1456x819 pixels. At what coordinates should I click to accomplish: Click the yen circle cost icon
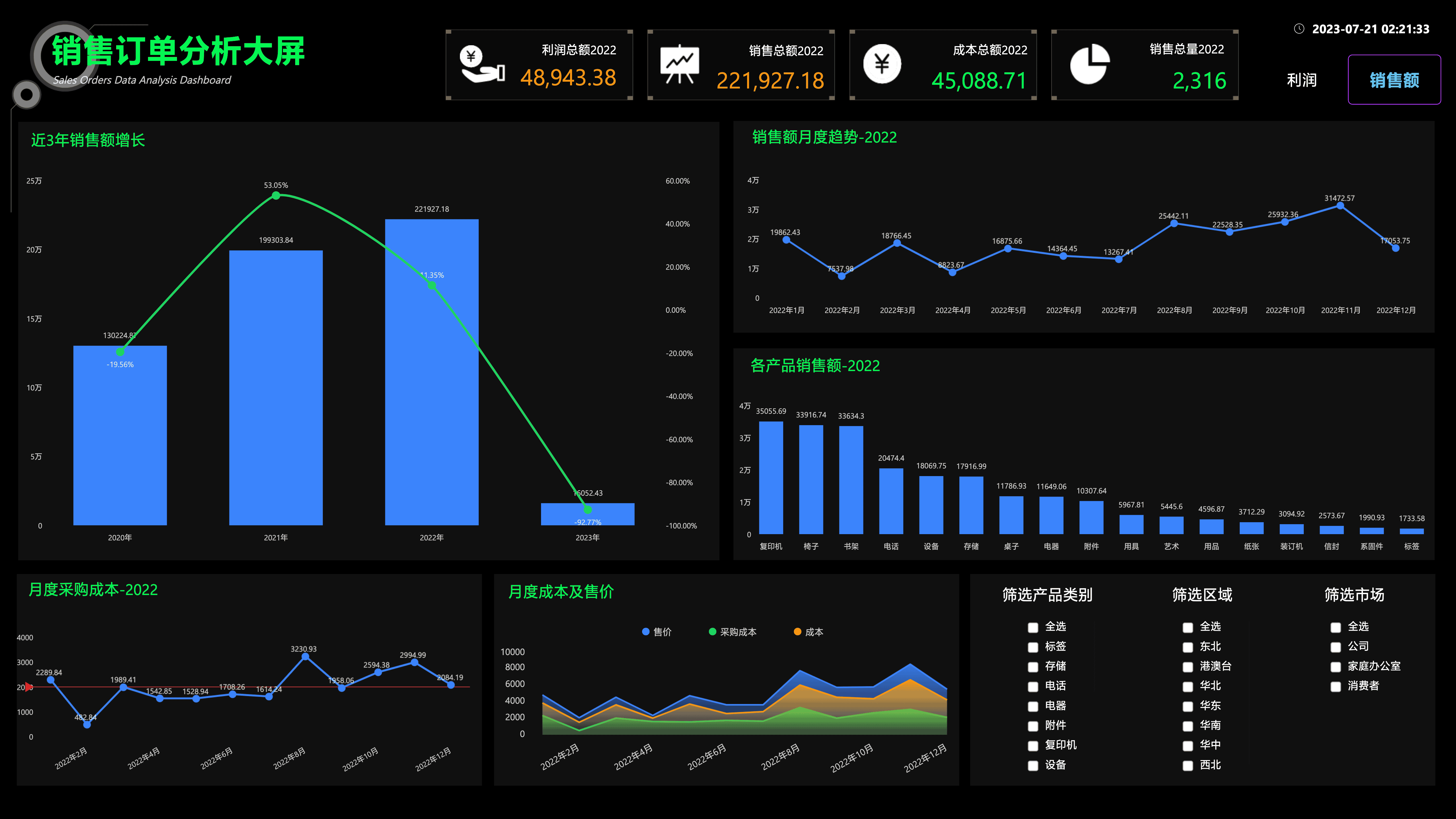coord(882,64)
